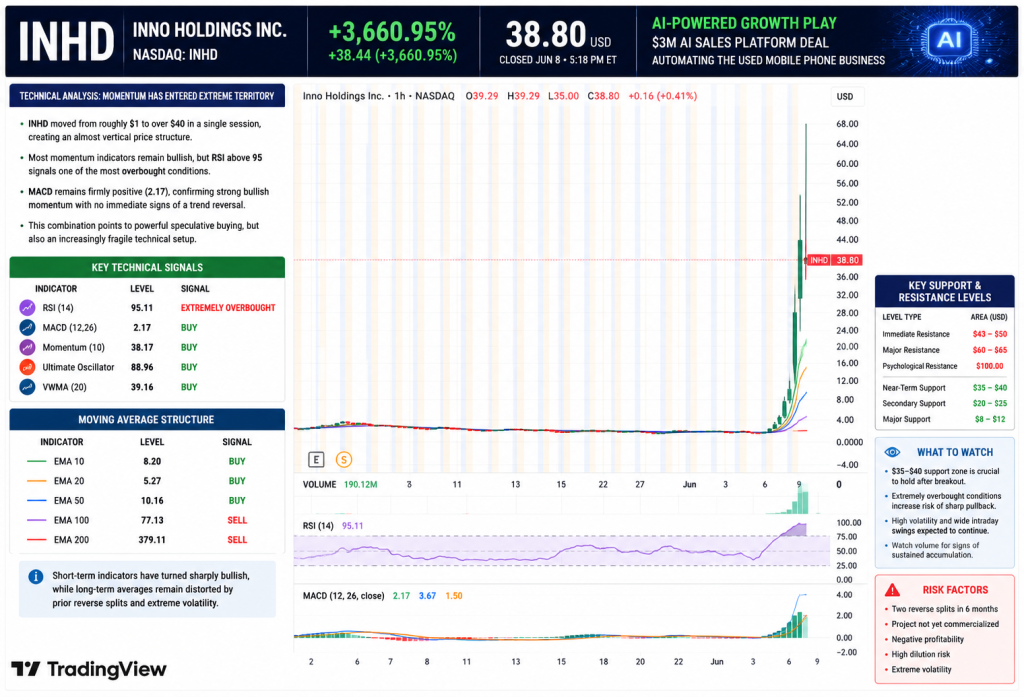Click the large INHD ticker in header

click(66, 42)
